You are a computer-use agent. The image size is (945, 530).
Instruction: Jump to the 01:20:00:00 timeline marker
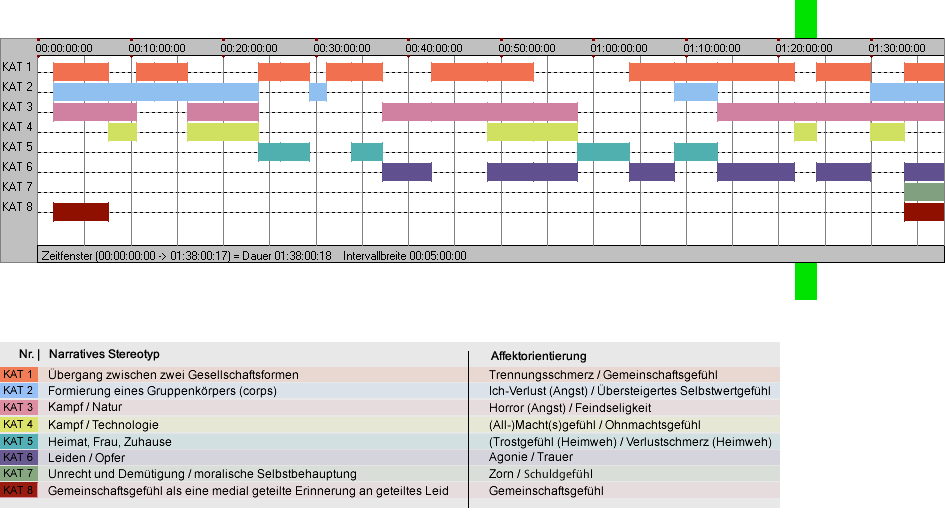tap(804, 48)
